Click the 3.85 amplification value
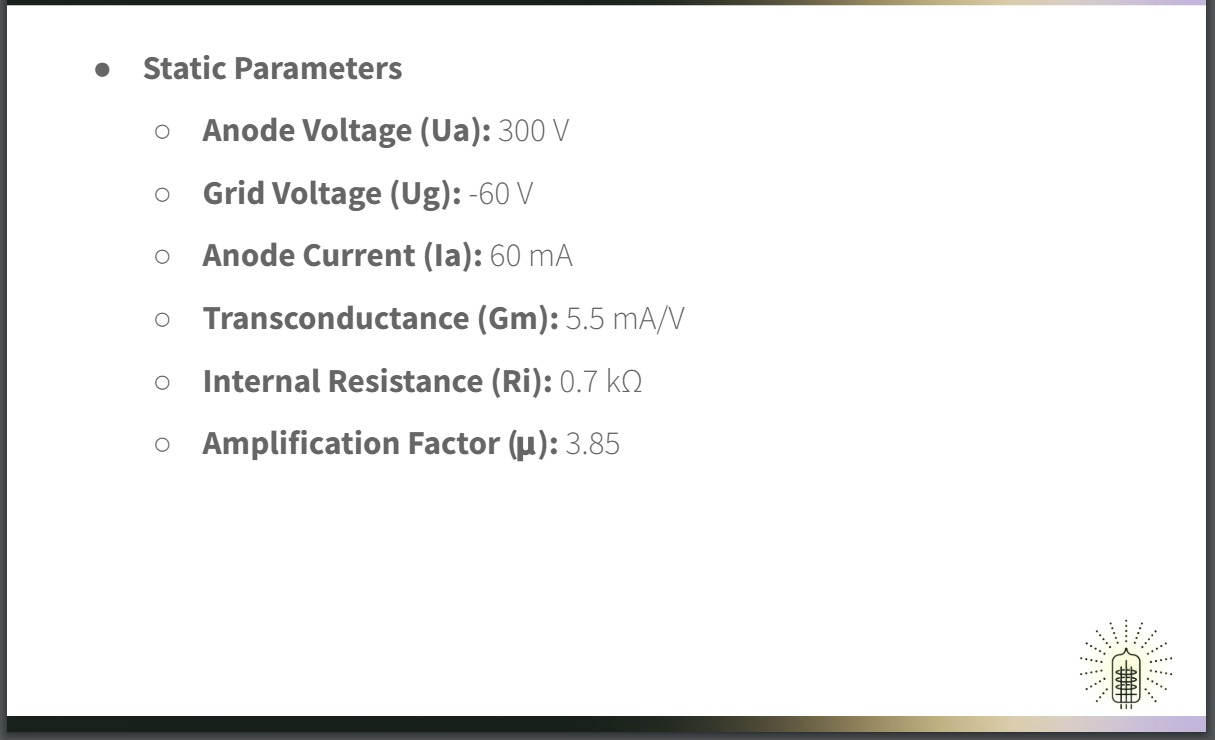Image resolution: width=1215 pixels, height=740 pixels. 592,444
